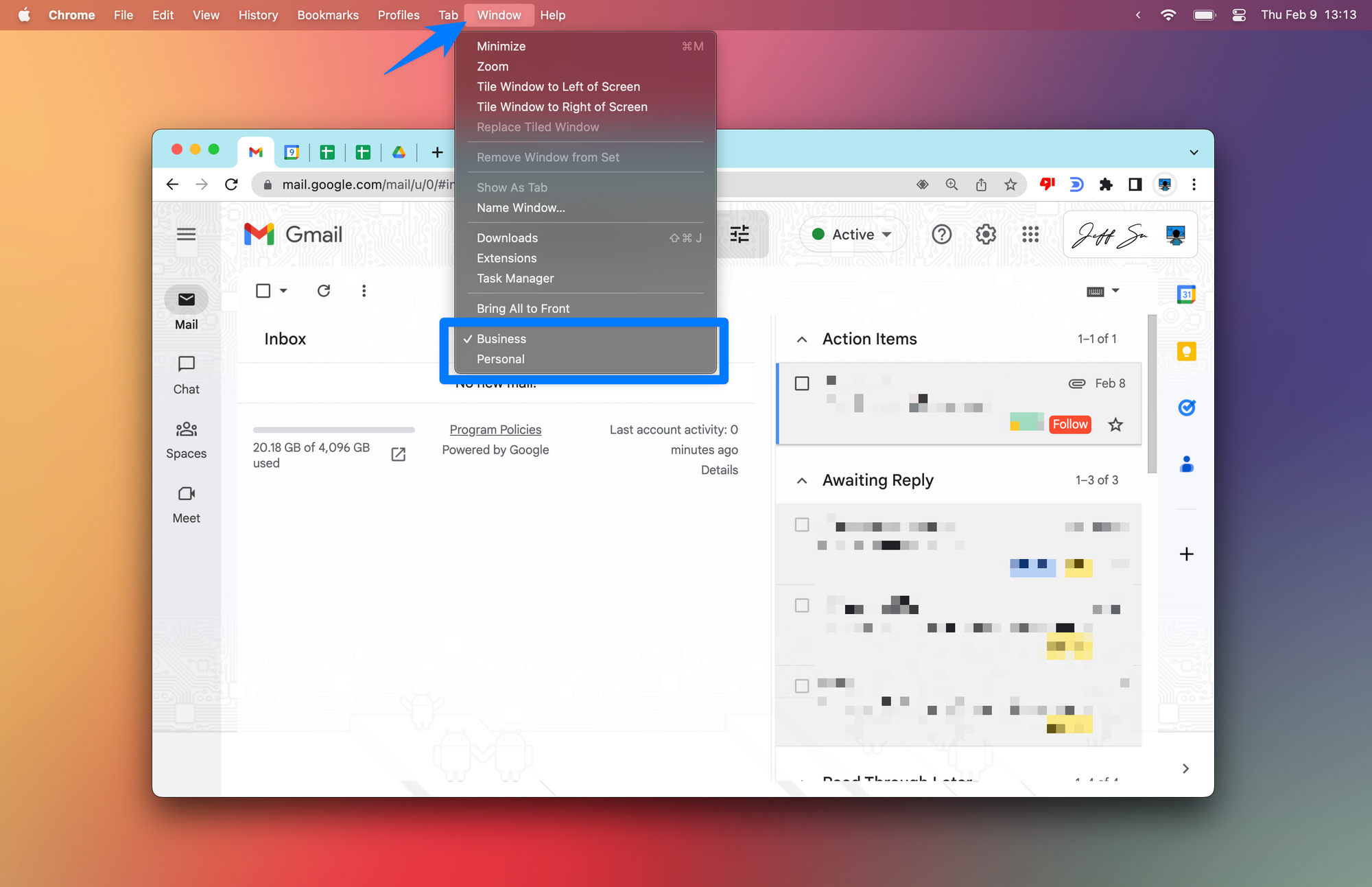Toggle Chrome side panel icon

pyautogui.click(x=1135, y=184)
